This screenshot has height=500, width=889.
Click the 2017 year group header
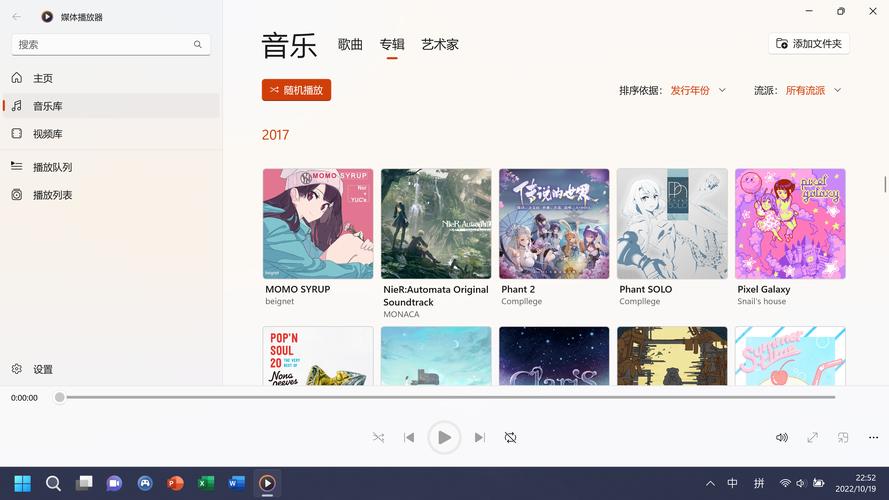coord(276,135)
